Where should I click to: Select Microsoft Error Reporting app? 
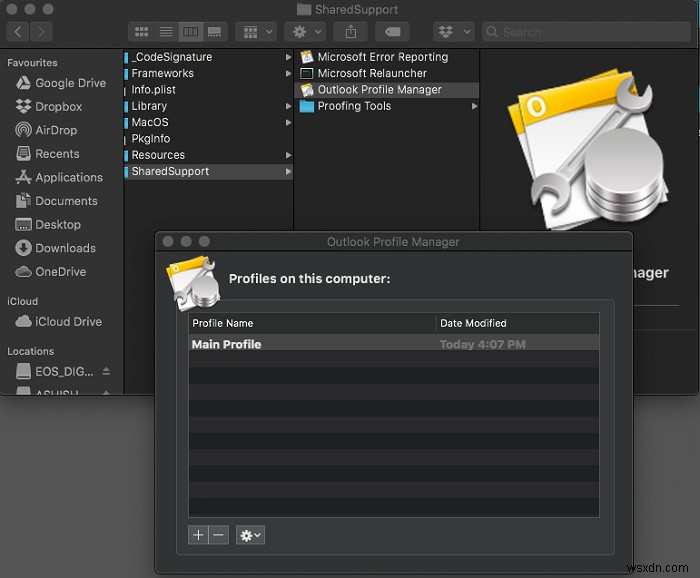point(382,57)
